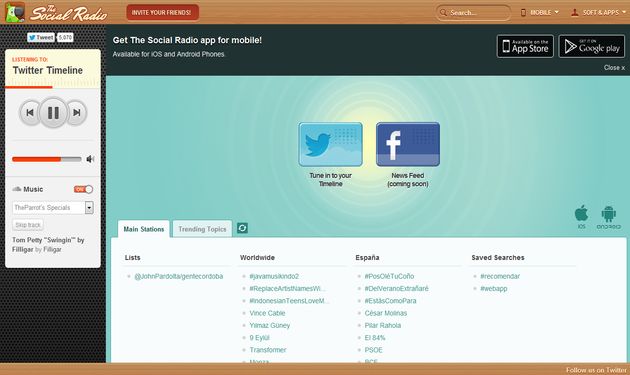Pause the Twitter Timeline playback
This screenshot has height=375, width=630.
53,113
